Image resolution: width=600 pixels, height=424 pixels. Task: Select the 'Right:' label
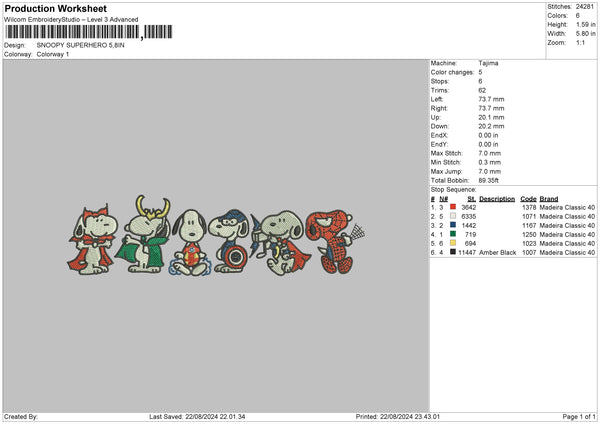coord(439,108)
